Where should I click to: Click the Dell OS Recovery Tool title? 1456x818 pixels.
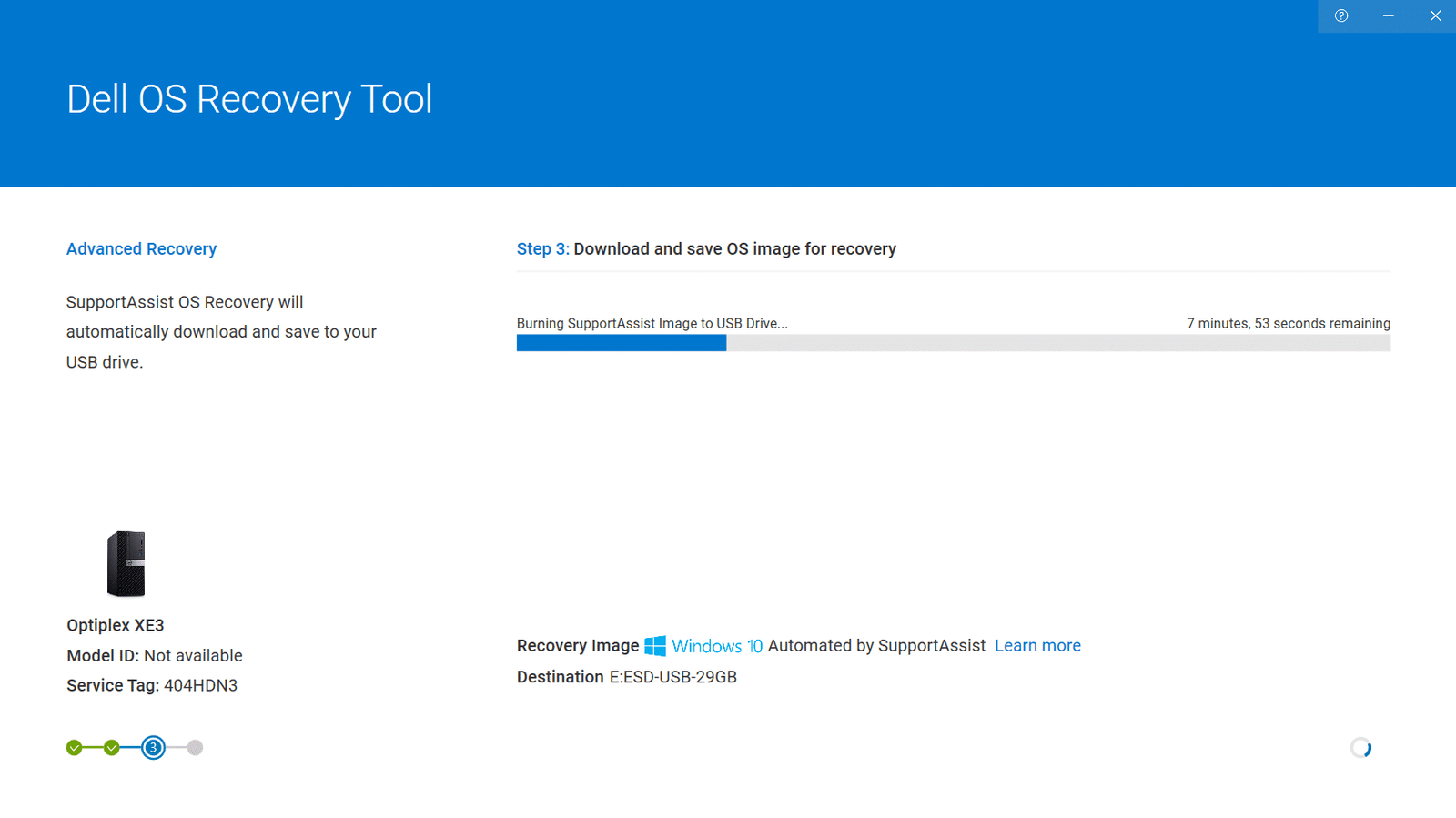click(249, 99)
